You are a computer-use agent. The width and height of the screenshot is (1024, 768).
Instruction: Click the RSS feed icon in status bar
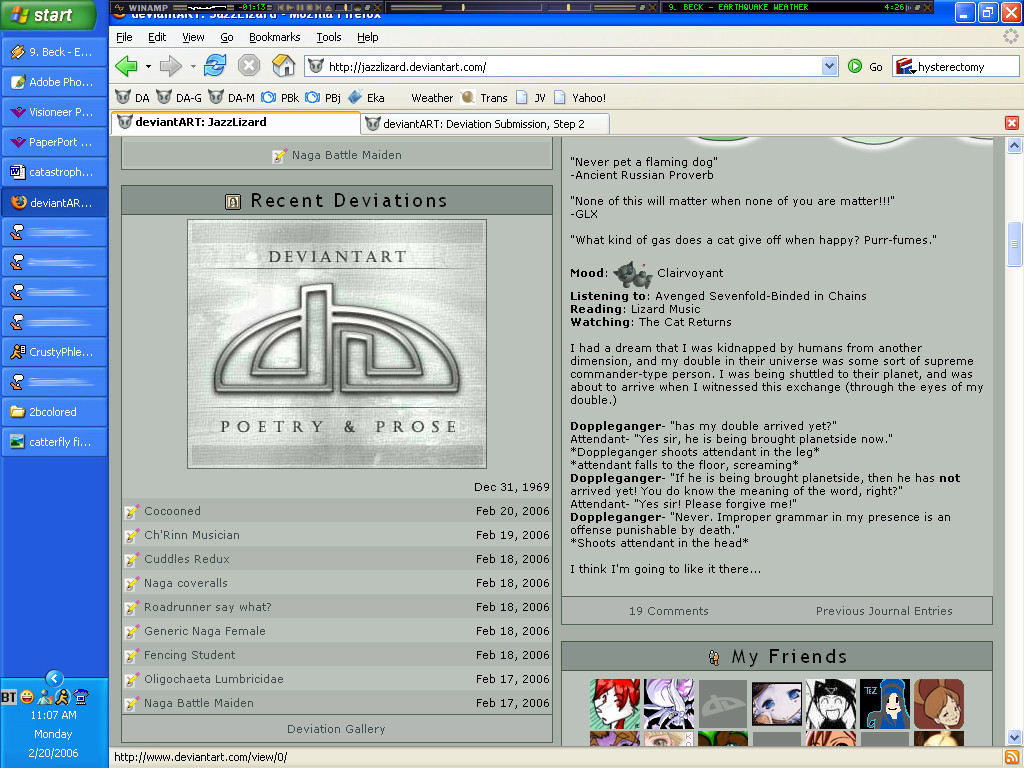click(1012, 758)
